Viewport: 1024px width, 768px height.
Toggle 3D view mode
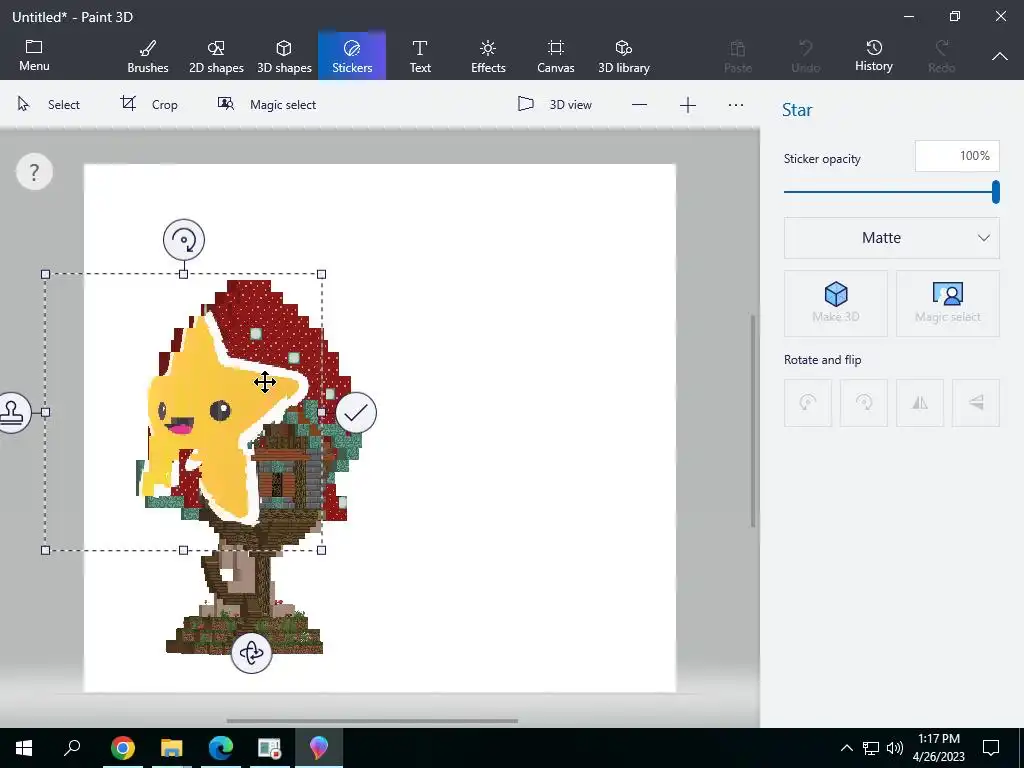point(554,104)
